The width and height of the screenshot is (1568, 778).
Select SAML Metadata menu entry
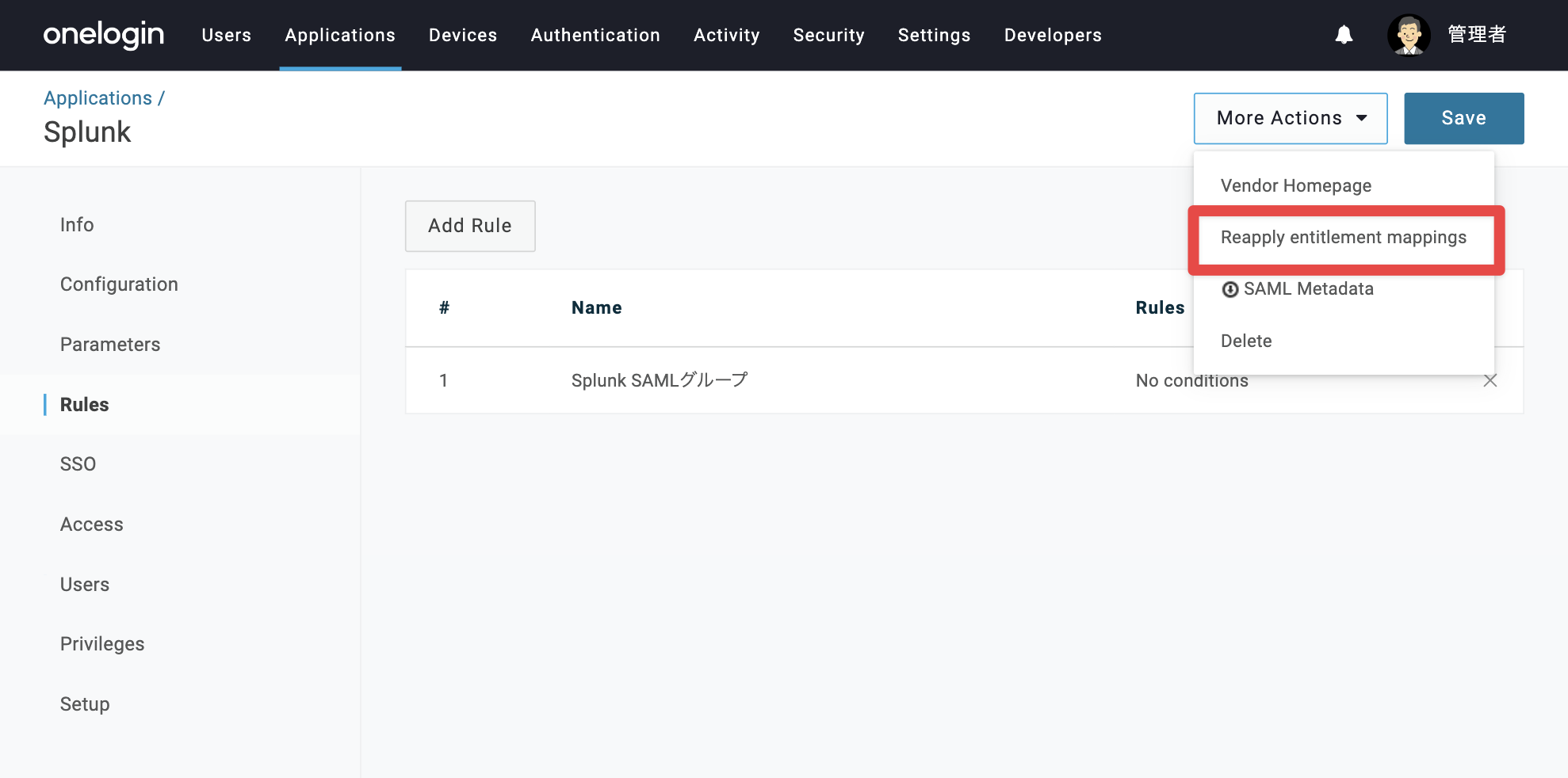click(1344, 289)
